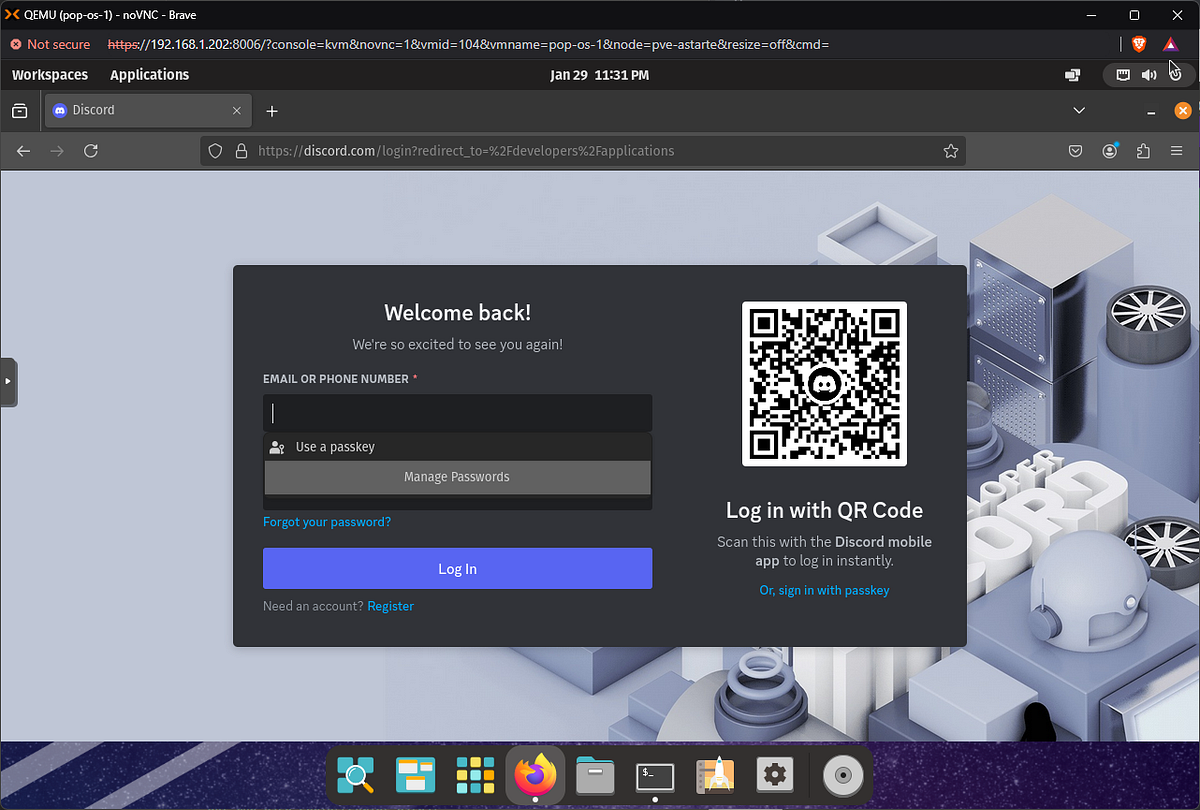
Task: Open the Firefox View icon left of tabs
Action: [19, 110]
